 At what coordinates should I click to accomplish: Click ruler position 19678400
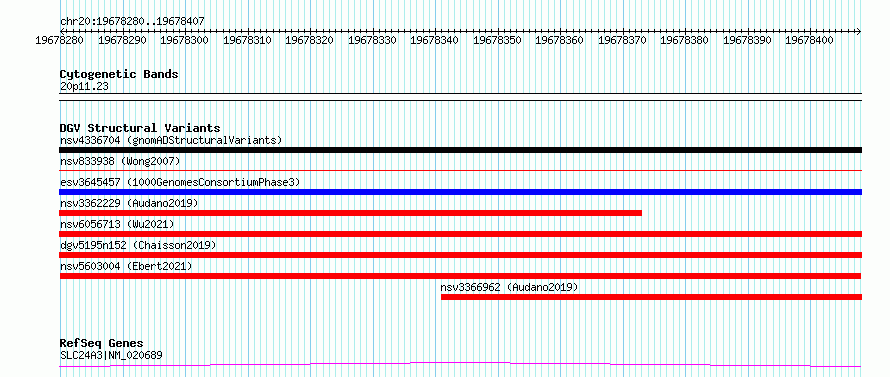click(809, 40)
